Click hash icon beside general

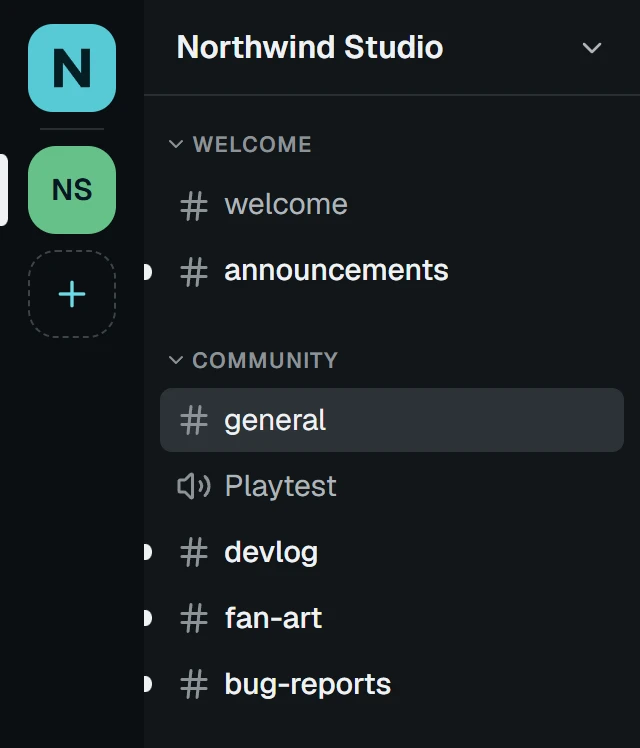194,420
